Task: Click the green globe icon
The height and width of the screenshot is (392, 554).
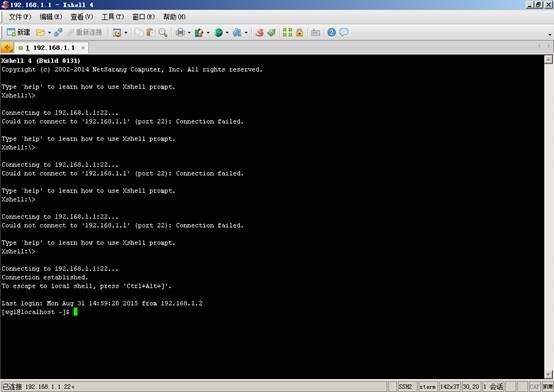Action: pyautogui.click(x=219, y=33)
